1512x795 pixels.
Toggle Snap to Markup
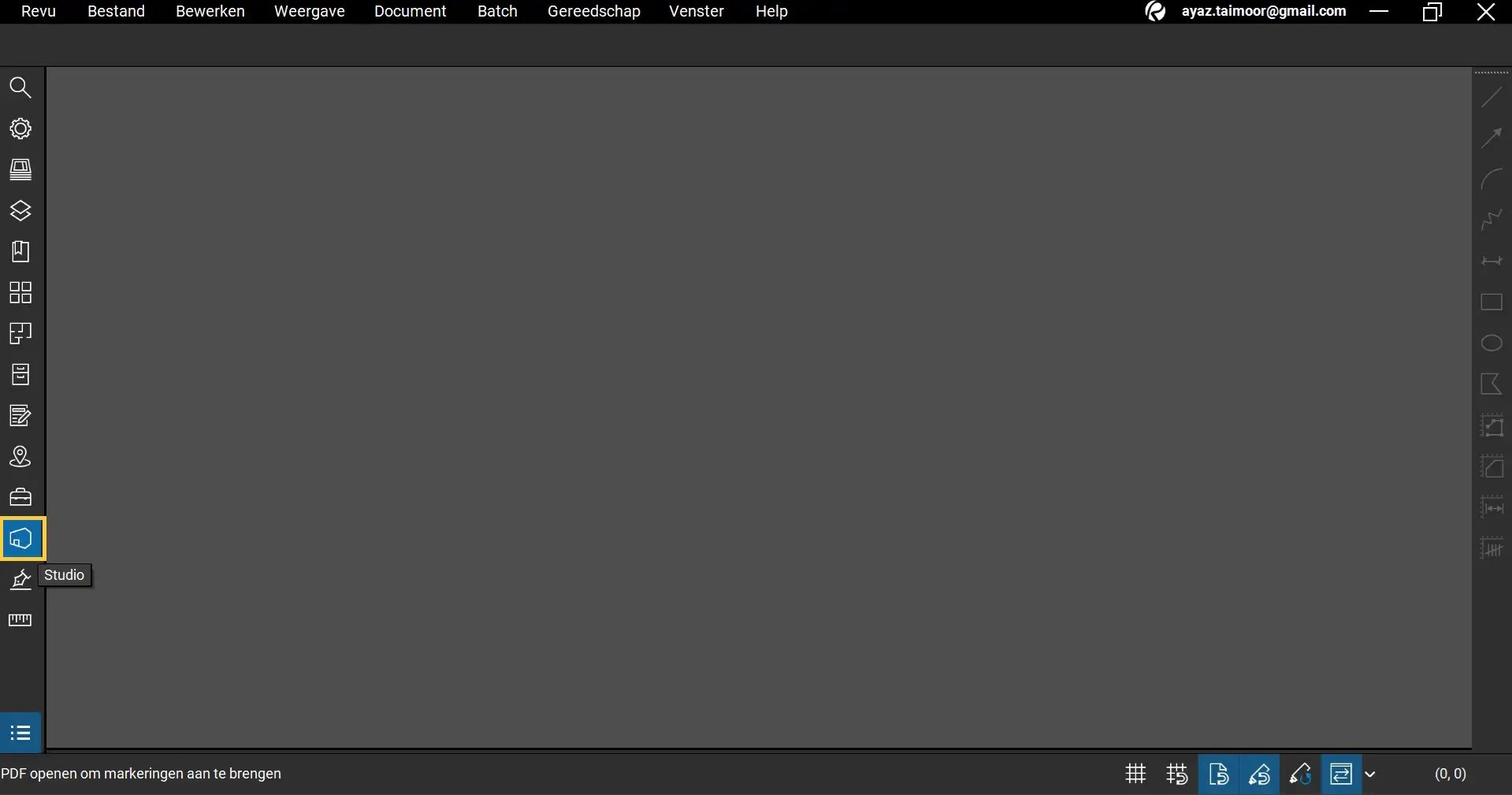[x=1259, y=774]
